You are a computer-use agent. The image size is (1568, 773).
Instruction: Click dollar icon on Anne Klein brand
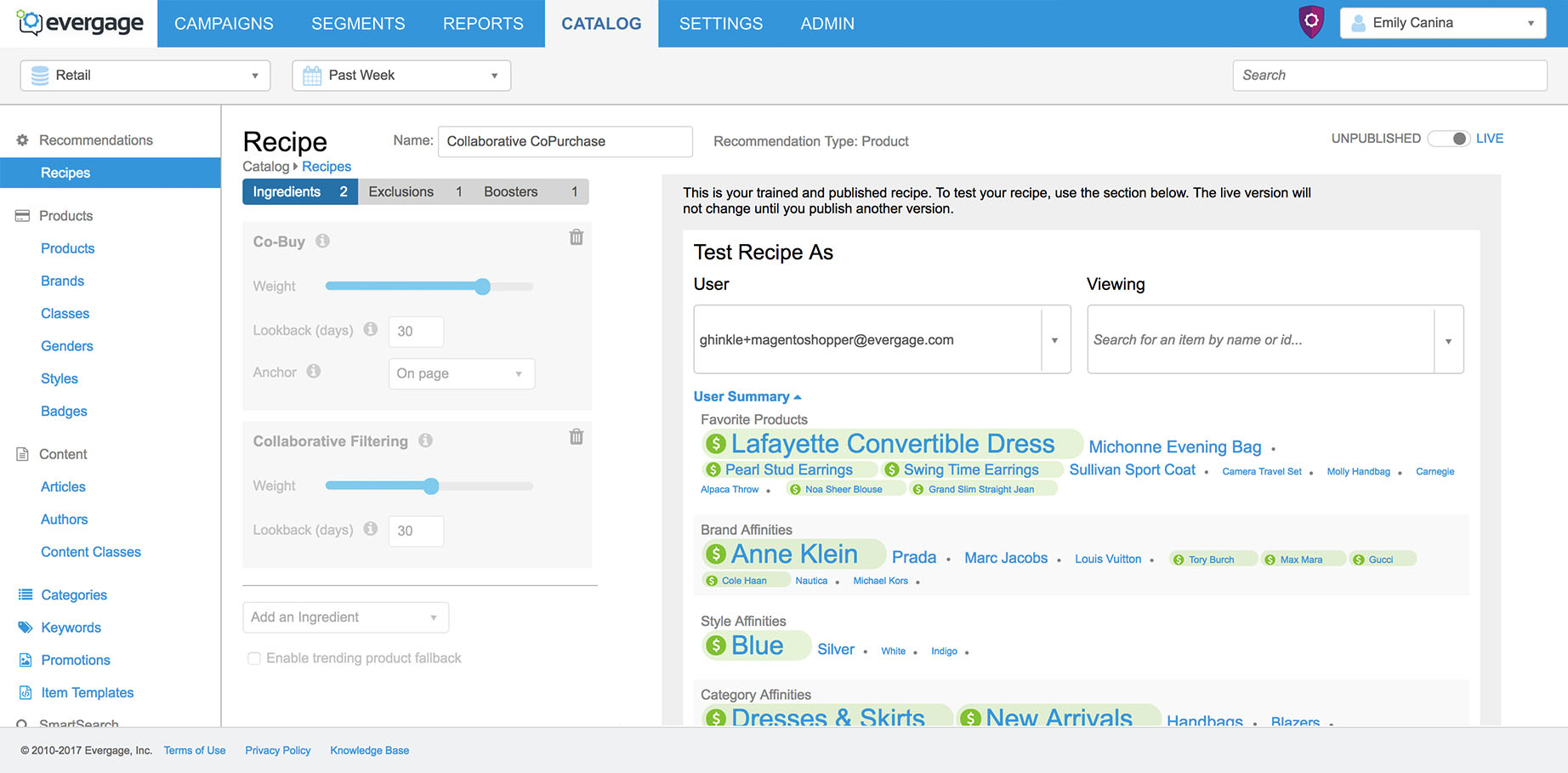pos(716,554)
